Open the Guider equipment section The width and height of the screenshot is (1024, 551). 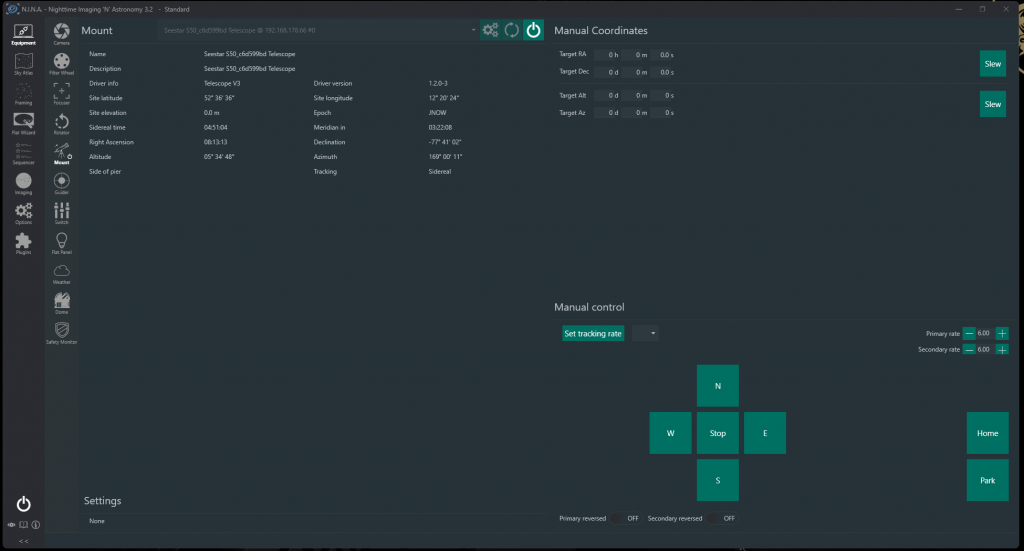pos(61,184)
